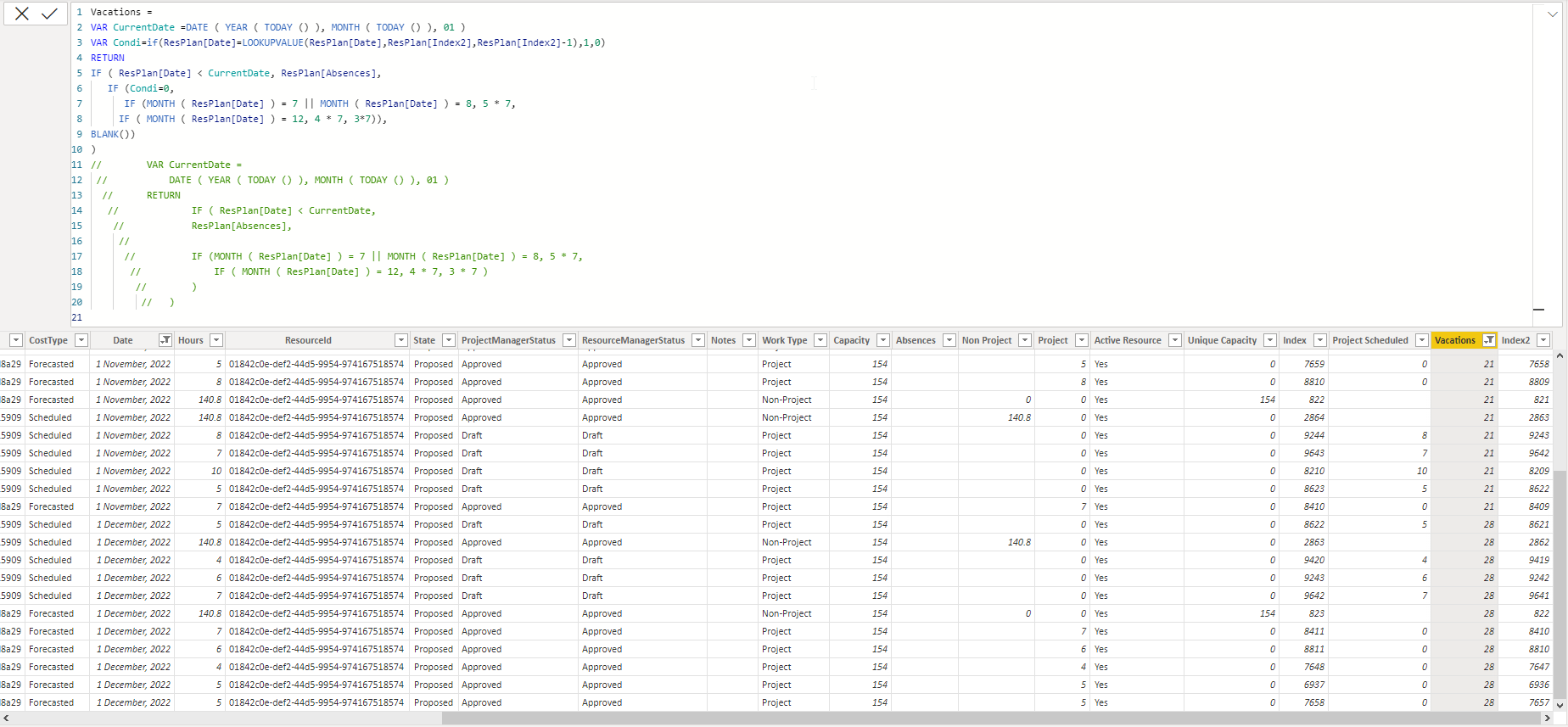This screenshot has width=1568, height=727.
Task: Commit the formula with the checkmark icon
Action: click(50, 14)
